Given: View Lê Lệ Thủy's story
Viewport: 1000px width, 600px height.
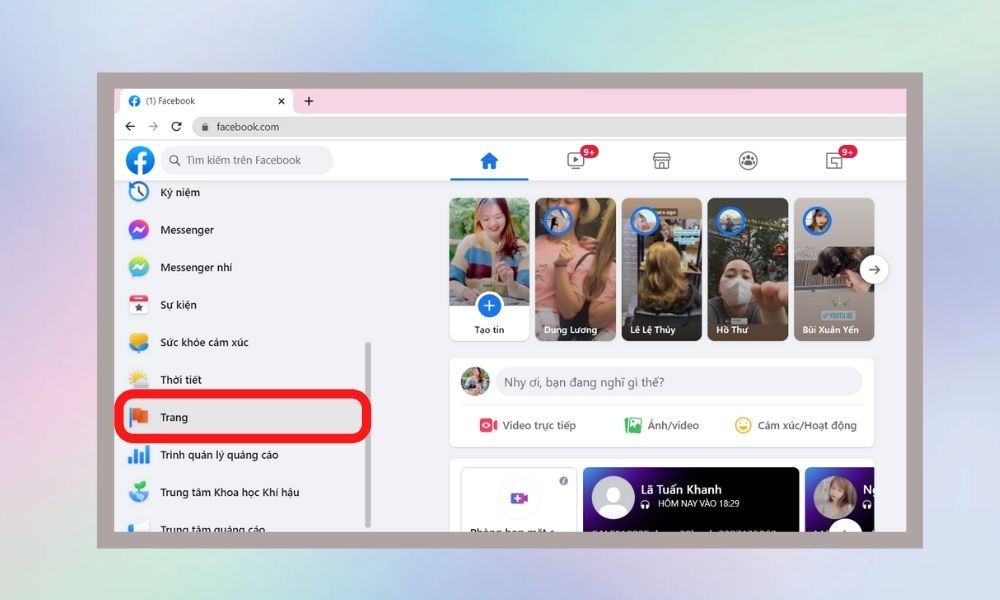Looking at the screenshot, I should [x=661, y=269].
